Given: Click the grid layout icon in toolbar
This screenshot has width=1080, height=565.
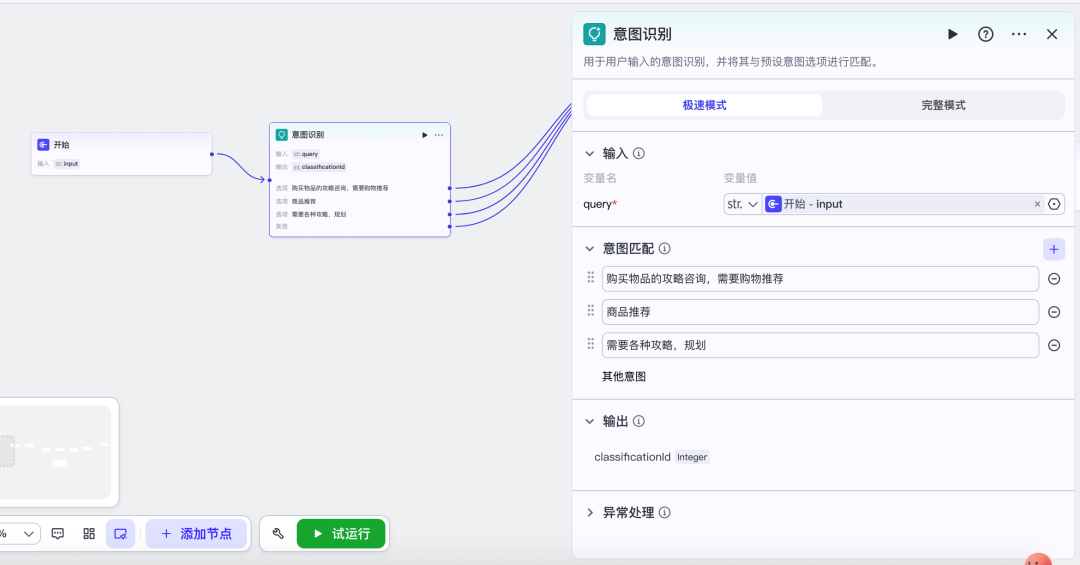Looking at the screenshot, I should [89, 534].
